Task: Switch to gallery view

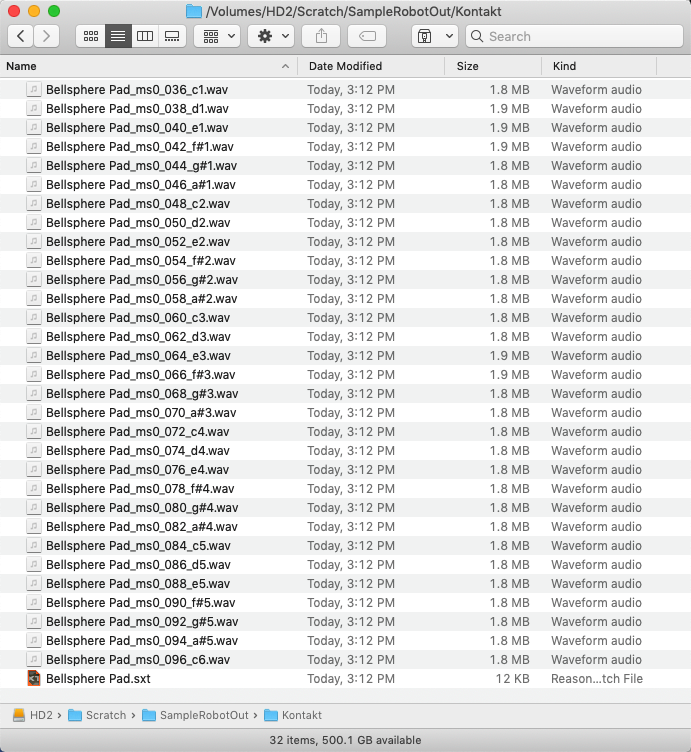Action: tap(172, 36)
